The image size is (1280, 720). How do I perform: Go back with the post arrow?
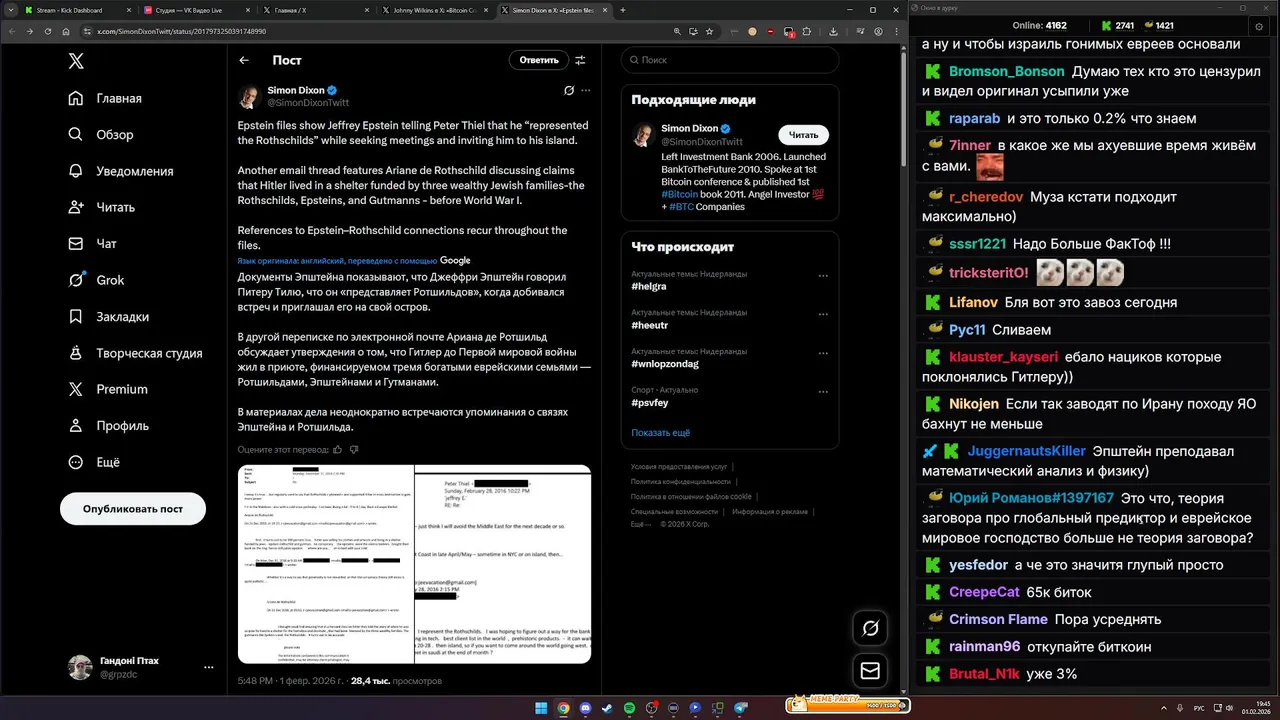pyautogui.click(x=244, y=60)
